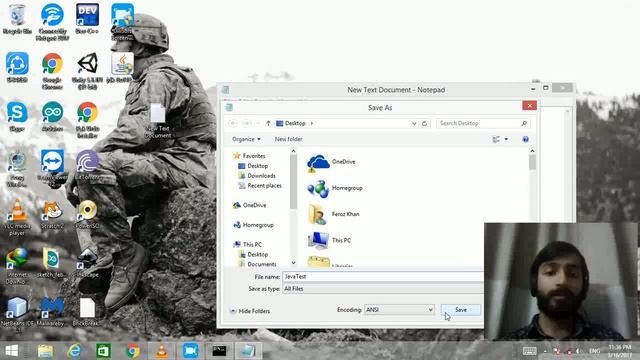Expand the view options dropdown arrow
The image size is (640, 360).
tap(507, 140)
